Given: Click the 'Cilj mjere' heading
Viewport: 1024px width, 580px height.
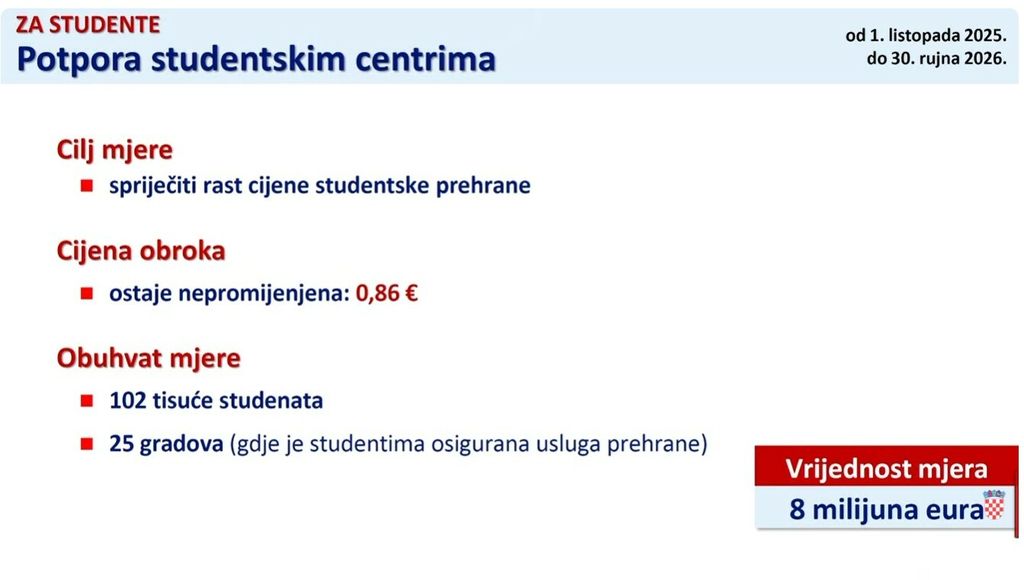Looking at the screenshot, I should click(115, 150).
